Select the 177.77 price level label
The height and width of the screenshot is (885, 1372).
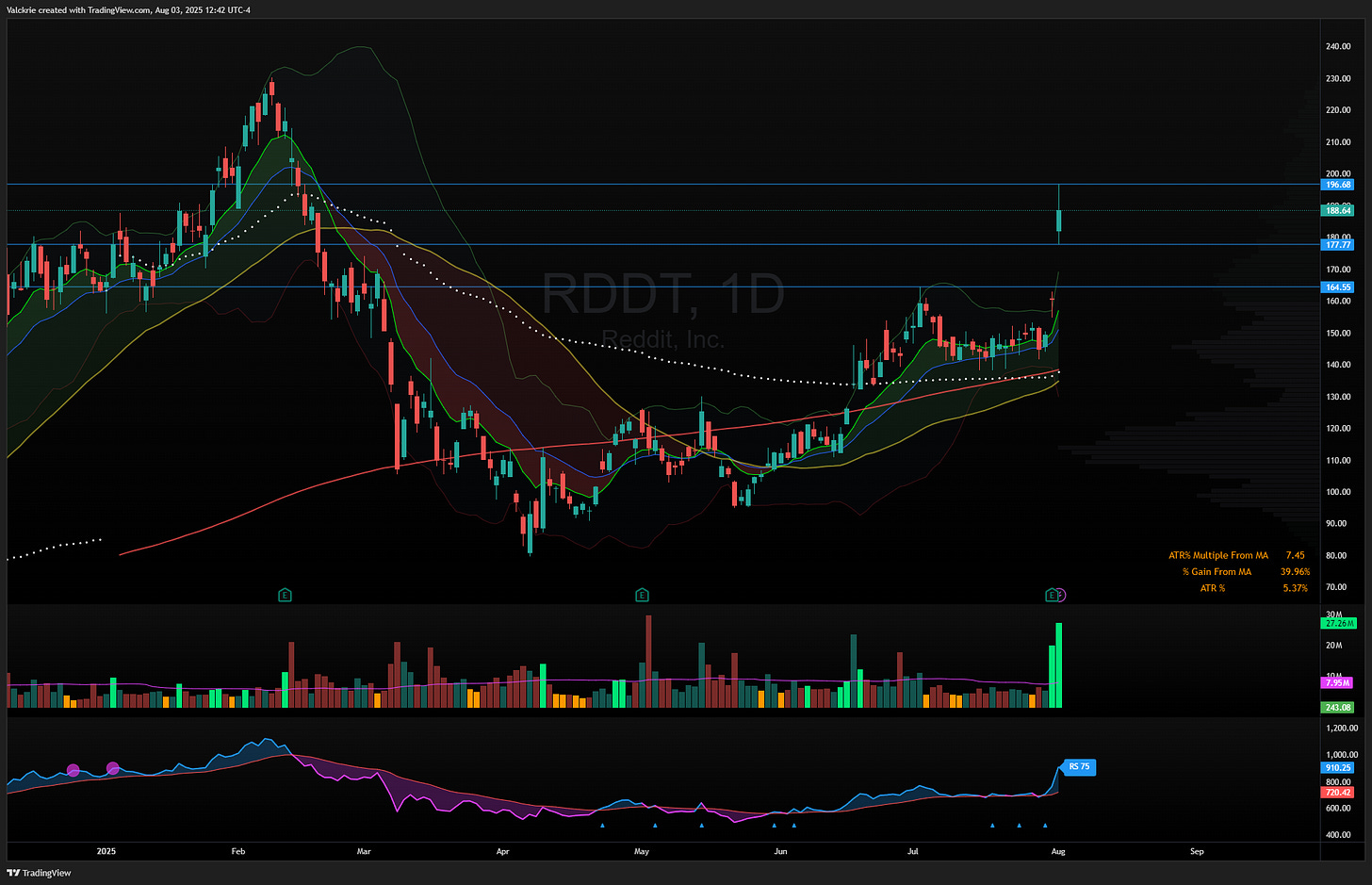(x=1338, y=245)
